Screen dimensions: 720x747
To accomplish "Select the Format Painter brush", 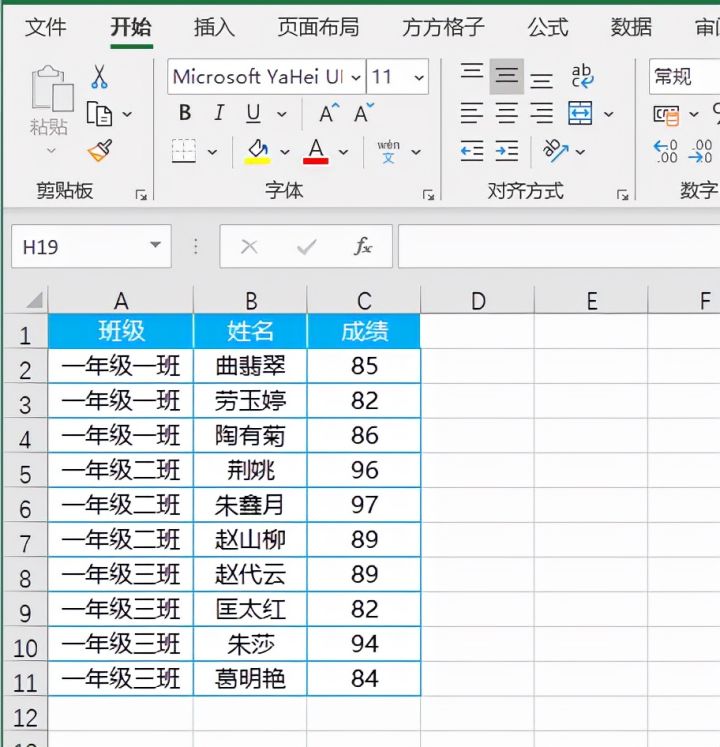I will pyautogui.click(x=100, y=151).
